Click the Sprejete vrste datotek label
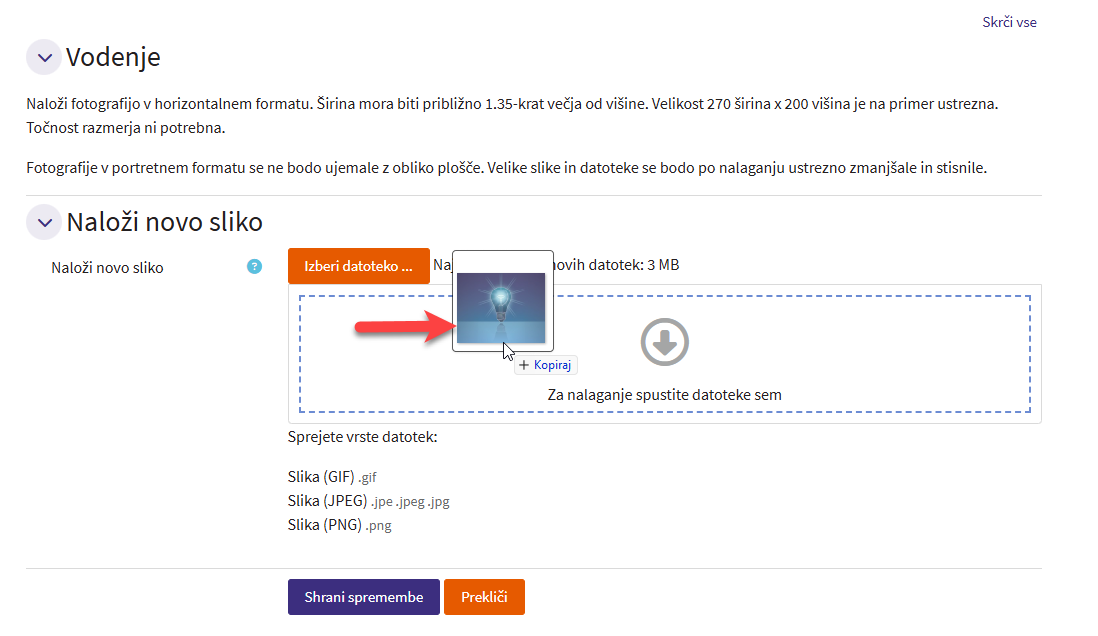 [x=362, y=437]
